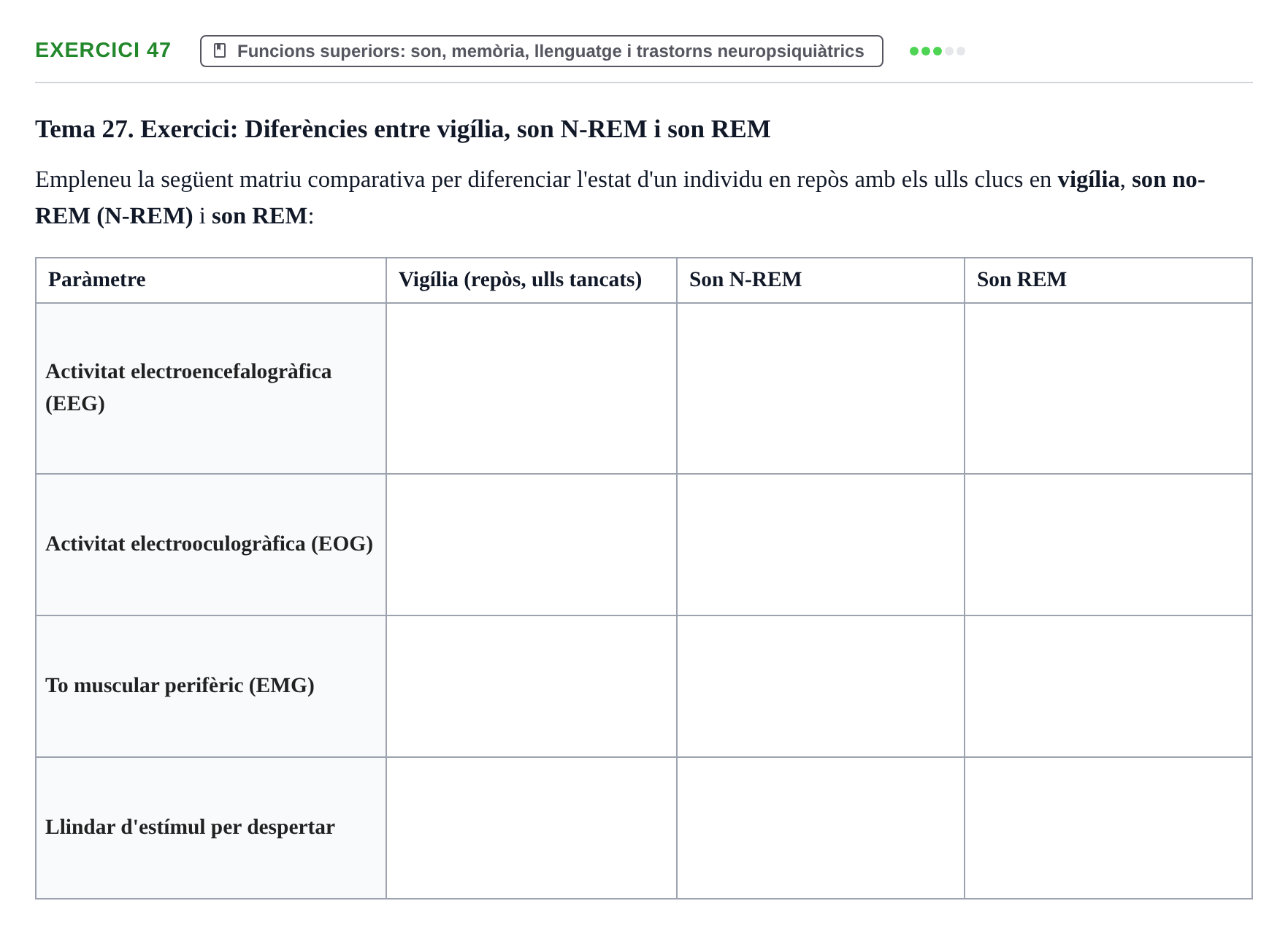1288x936 pixels.
Task: Click the "Tema 27. Exercici" heading
Action: pyautogui.click(x=403, y=129)
